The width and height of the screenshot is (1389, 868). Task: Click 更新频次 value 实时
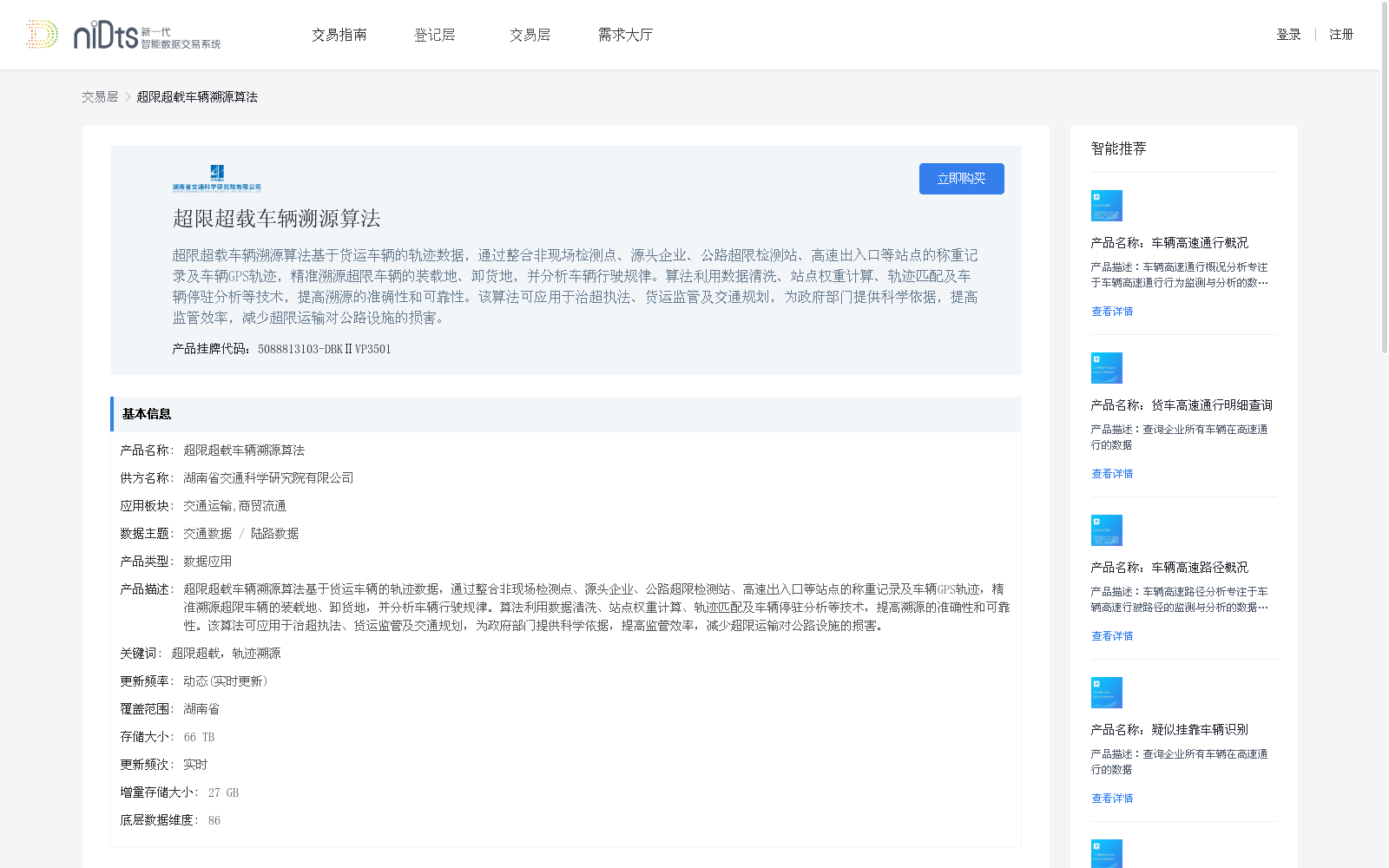point(195,765)
